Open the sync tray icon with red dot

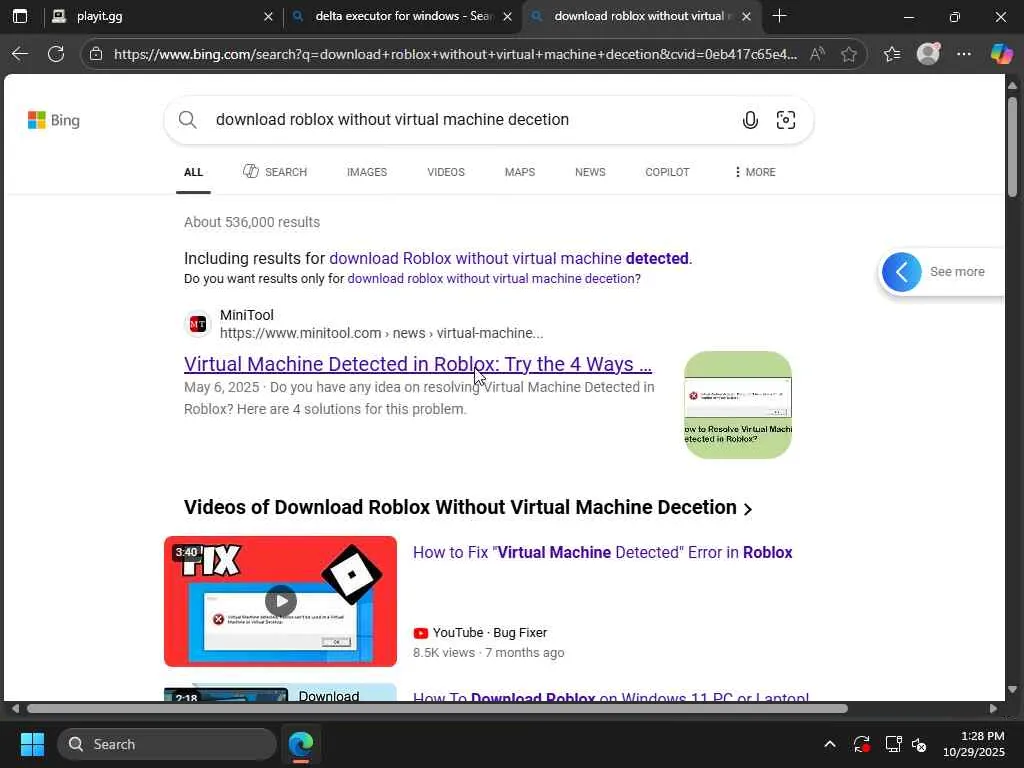861,744
